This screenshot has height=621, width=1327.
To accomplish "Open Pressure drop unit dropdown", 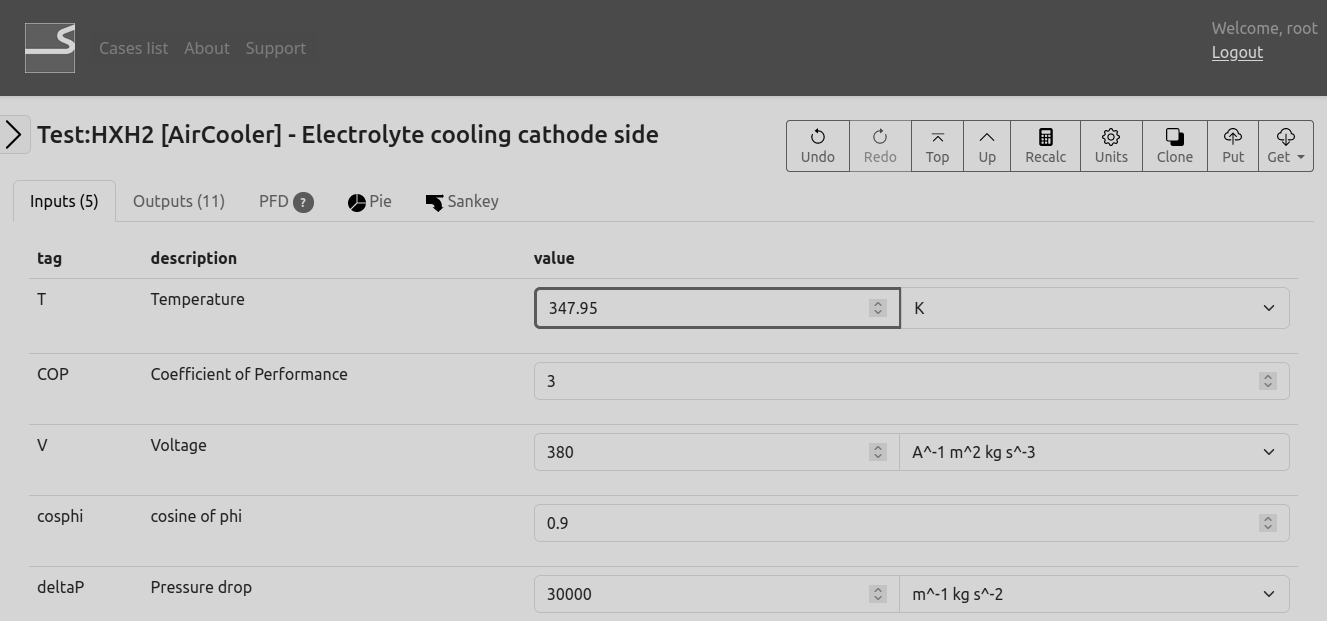I will tap(1094, 594).
